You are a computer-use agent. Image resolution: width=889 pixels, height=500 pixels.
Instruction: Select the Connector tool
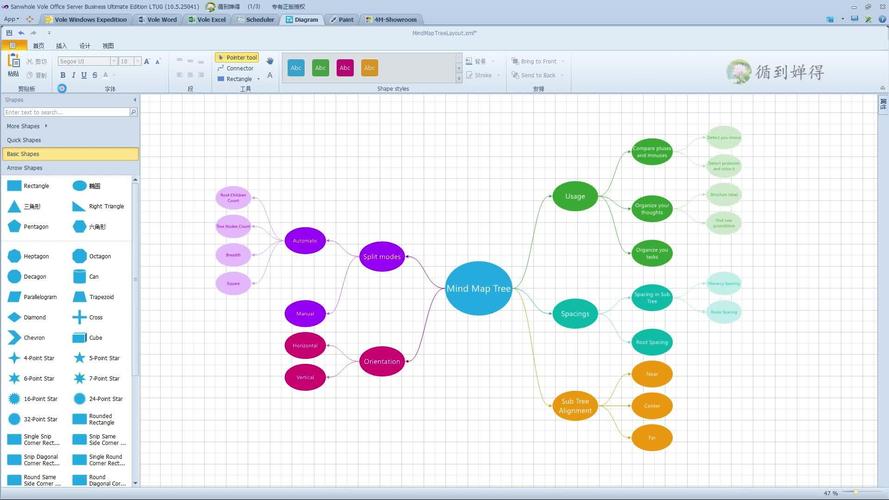(x=235, y=68)
